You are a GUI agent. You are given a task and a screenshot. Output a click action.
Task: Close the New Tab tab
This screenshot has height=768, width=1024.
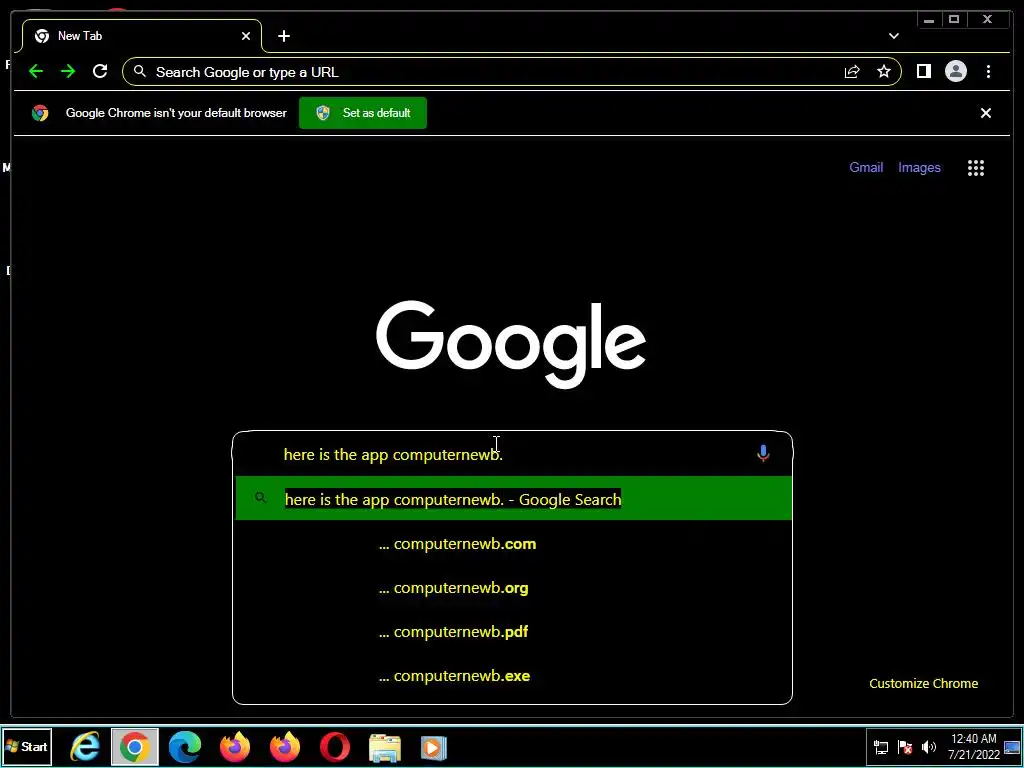click(x=246, y=36)
